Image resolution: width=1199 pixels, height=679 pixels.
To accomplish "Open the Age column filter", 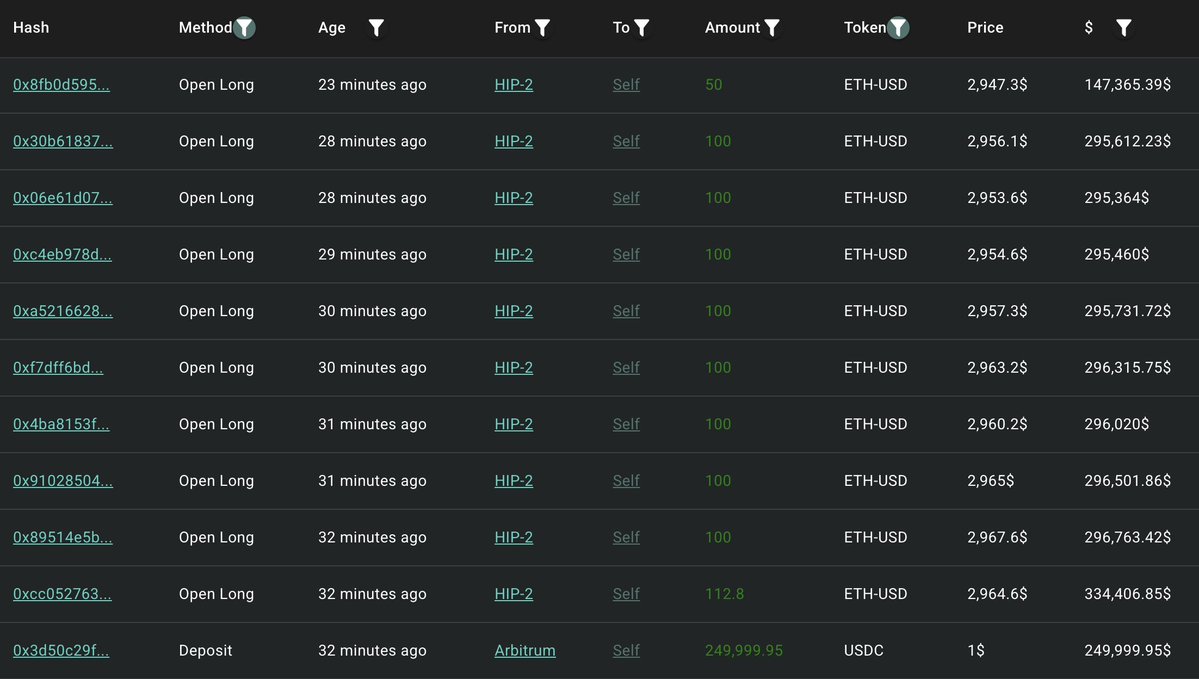I will point(376,28).
